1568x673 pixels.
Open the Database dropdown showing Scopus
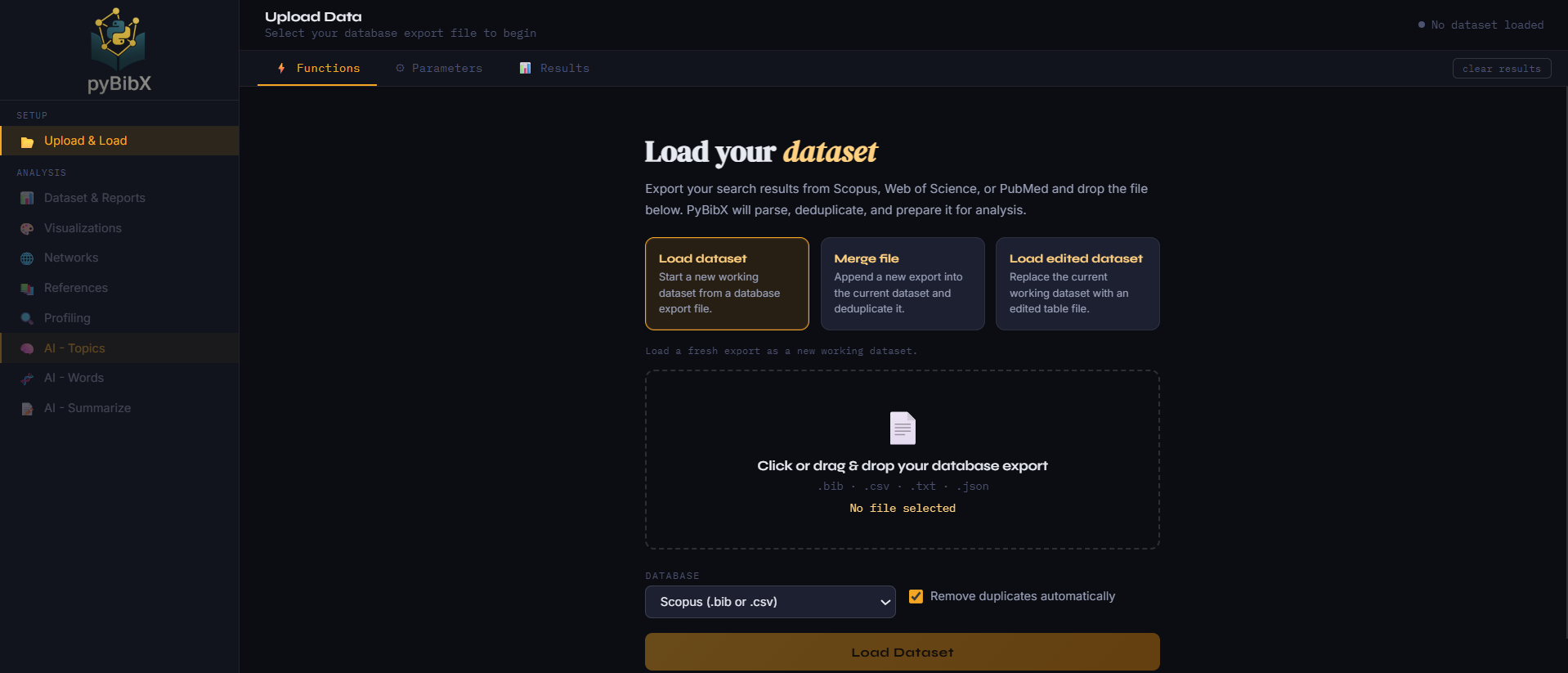[x=770, y=602]
